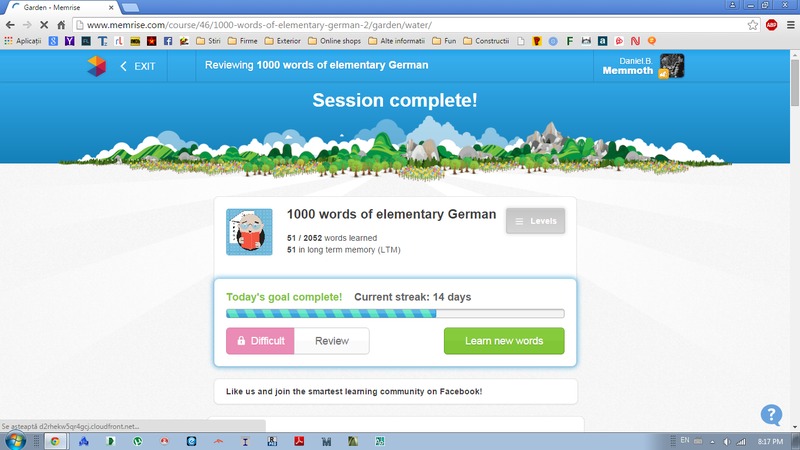Click Learn new words

point(504,341)
